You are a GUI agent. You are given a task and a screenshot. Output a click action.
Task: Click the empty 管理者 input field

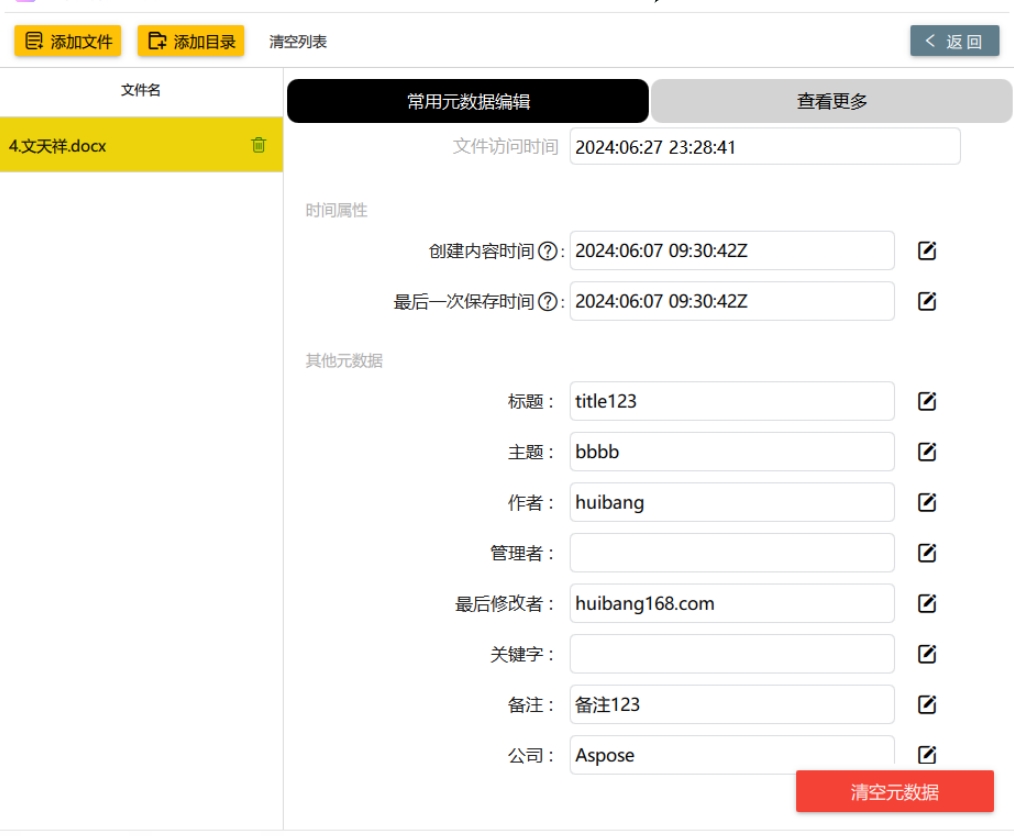click(732, 553)
